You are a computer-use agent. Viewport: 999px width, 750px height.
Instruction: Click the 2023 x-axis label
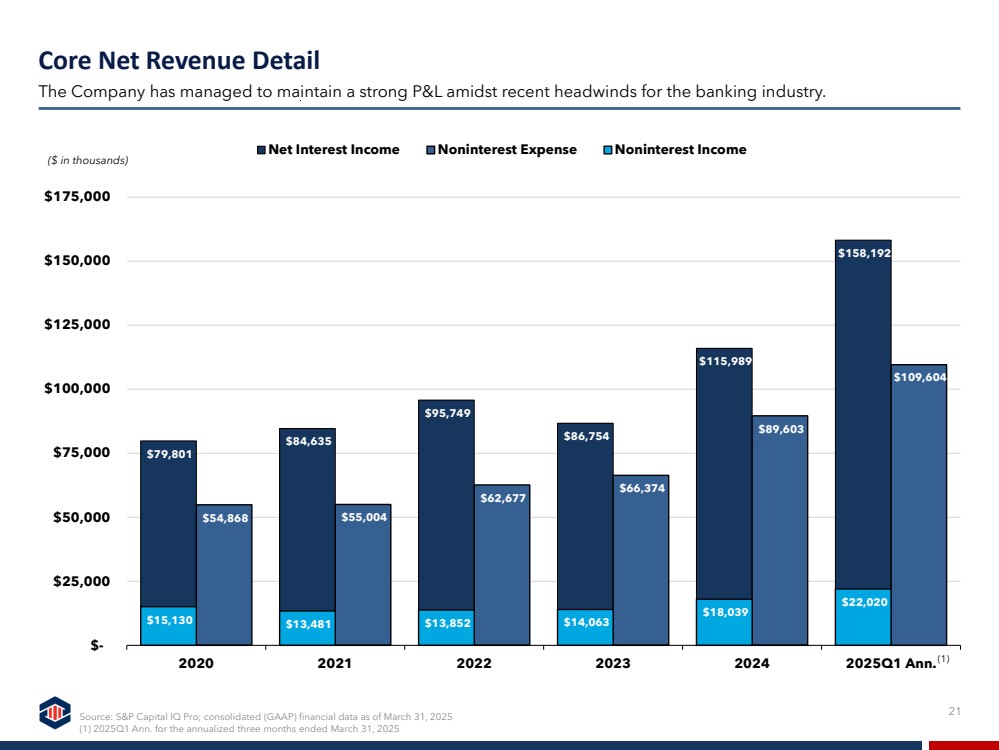[x=613, y=663]
